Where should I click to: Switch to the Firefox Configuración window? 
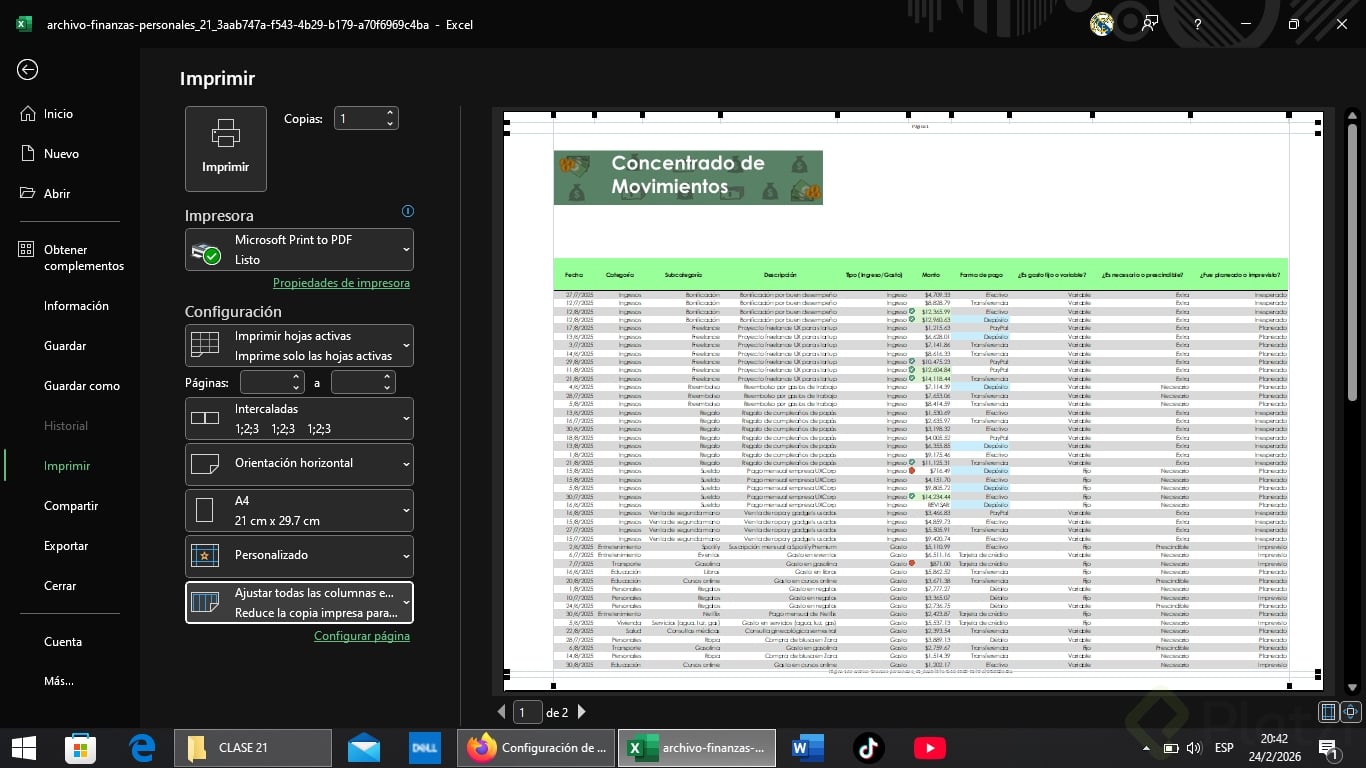[x=536, y=748]
